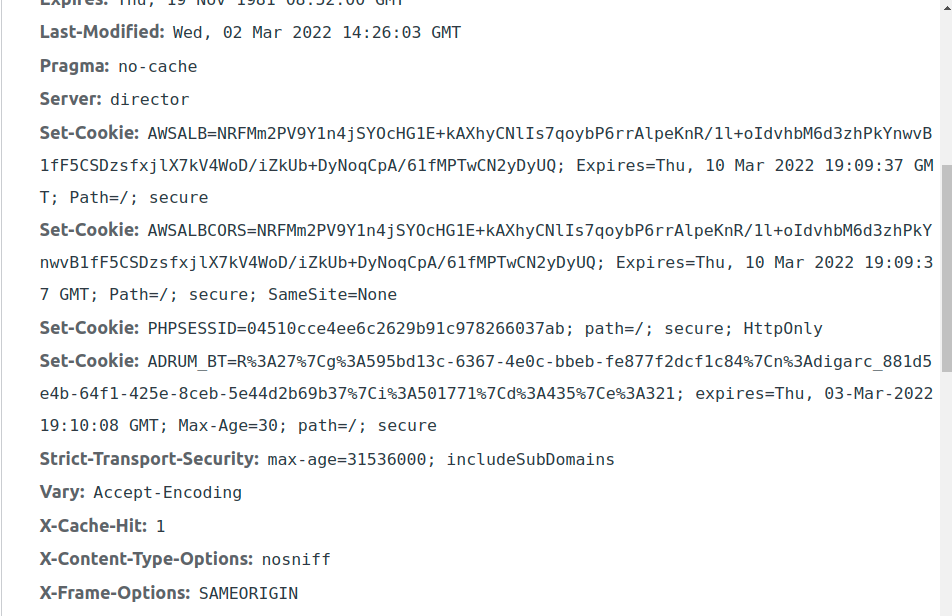Click the Set-Cookie label for AWSALBCORS cookie
Image resolution: width=952 pixels, height=616 pixels.
tap(89, 230)
